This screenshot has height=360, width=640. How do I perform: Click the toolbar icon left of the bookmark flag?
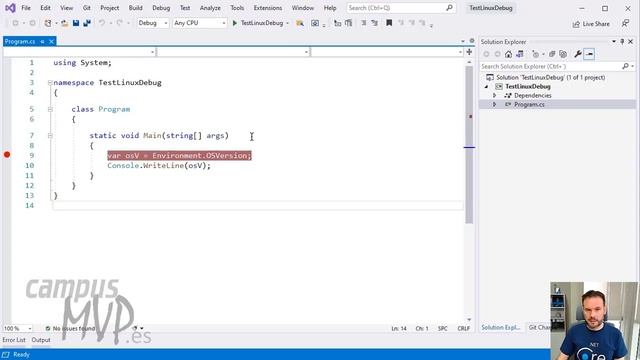point(374,23)
